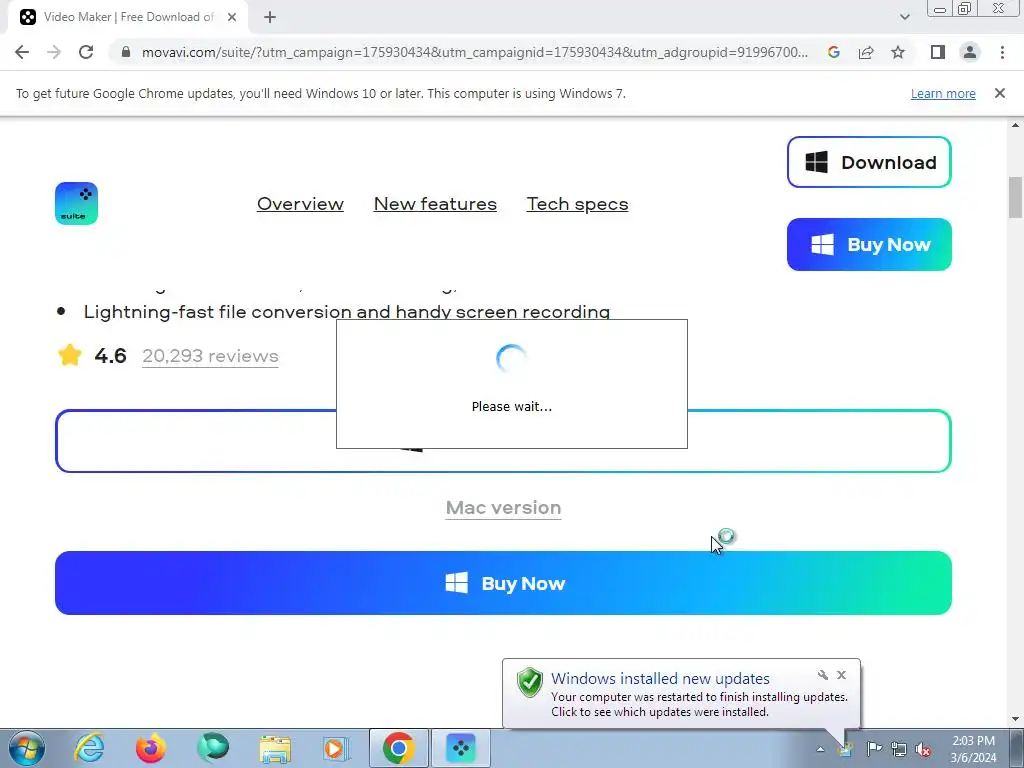
Task: Launch Internet Explorer from taskbar
Action: [89, 748]
